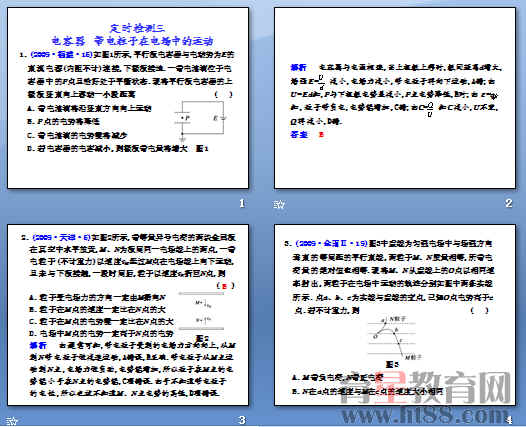
Task: Click the blue 解析 label on slide 3
Action: [38, 345]
